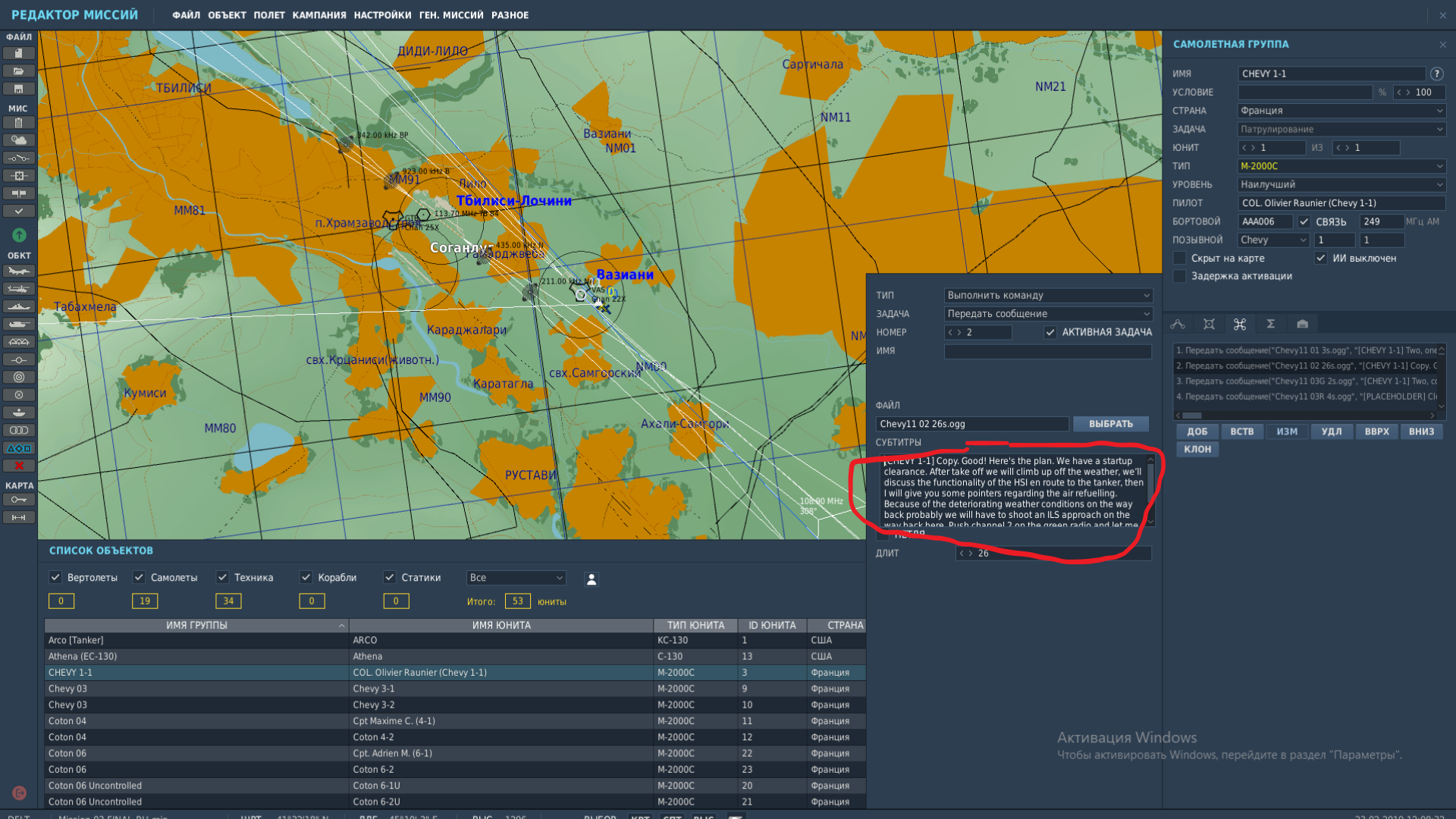Select the helicopter object tool
1456x819 pixels.
point(19,288)
